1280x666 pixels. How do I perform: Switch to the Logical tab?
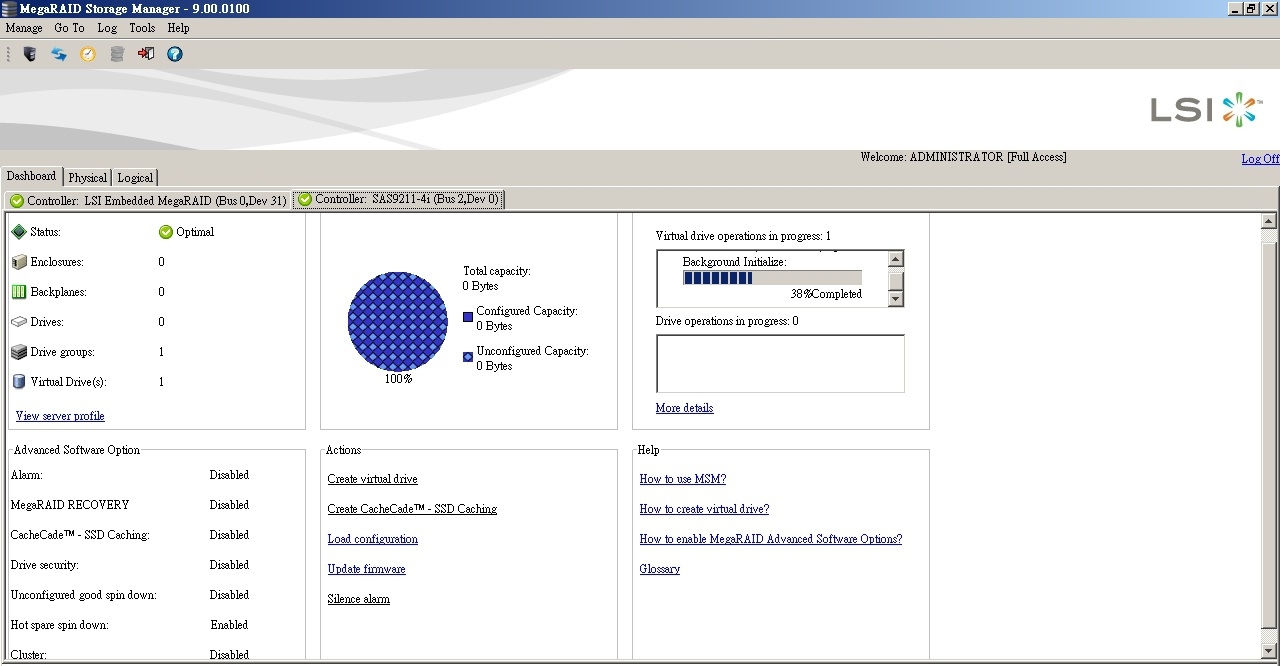135,177
